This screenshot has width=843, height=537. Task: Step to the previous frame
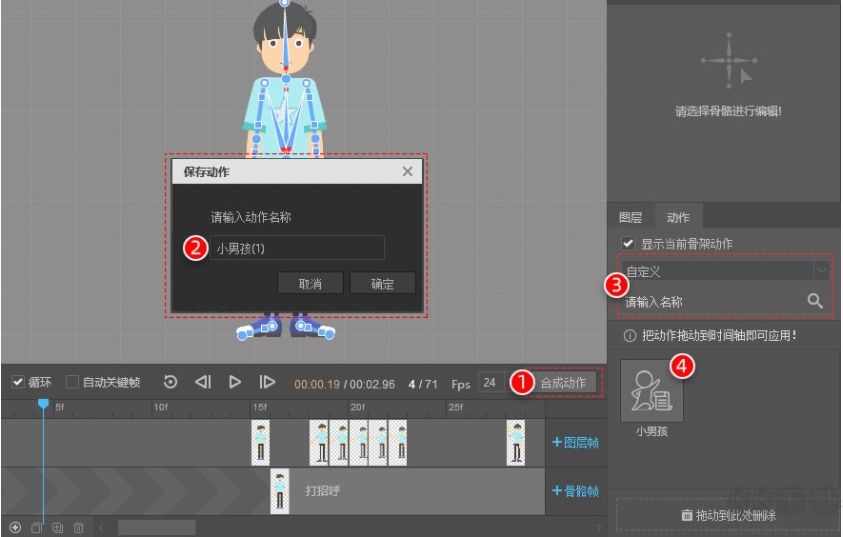(203, 382)
